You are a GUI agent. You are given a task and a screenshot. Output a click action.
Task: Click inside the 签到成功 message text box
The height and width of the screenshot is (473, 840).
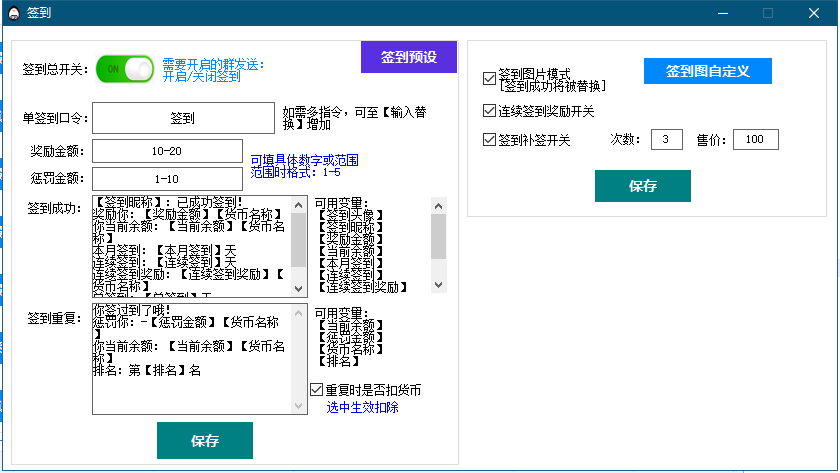(190, 246)
